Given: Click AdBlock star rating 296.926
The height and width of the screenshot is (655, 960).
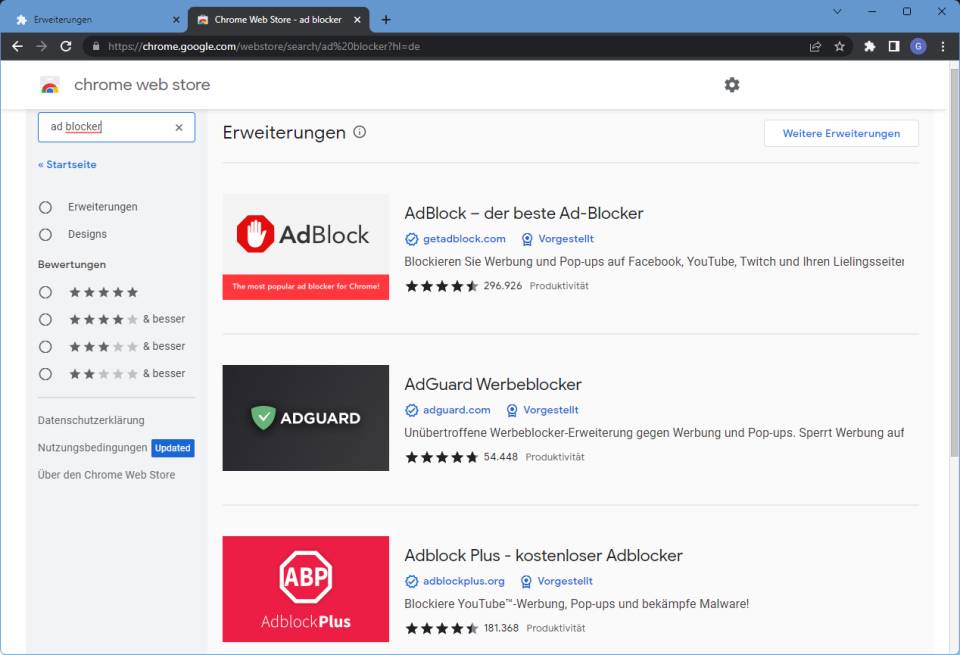Looking at the screenshot, I should (x=463, y=286).
